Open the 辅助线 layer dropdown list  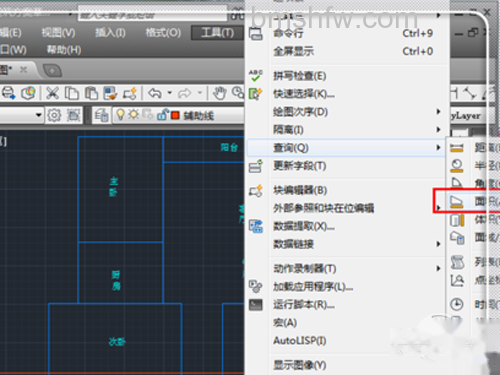point(179,115)
